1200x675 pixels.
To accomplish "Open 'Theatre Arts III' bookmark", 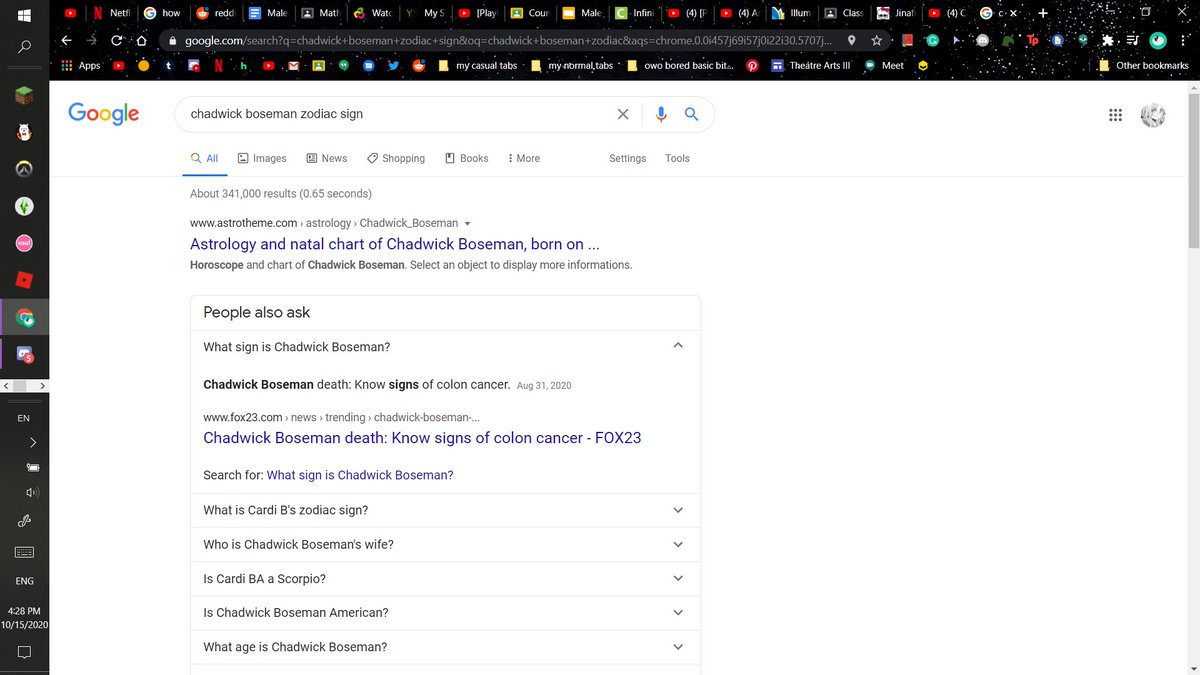I will pos(811,65).
